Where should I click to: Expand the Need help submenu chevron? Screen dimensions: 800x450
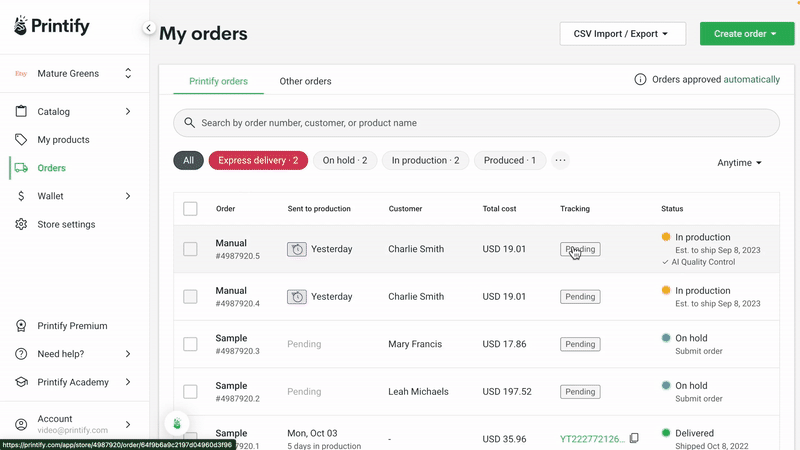click(128, 354)
